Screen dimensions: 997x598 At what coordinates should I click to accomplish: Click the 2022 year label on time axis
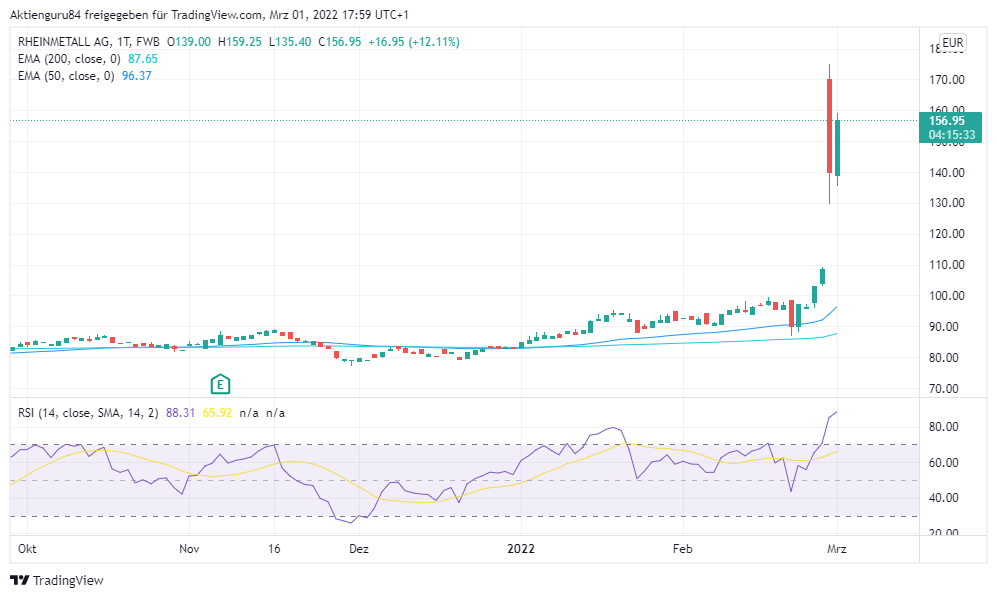coord(521,549)
